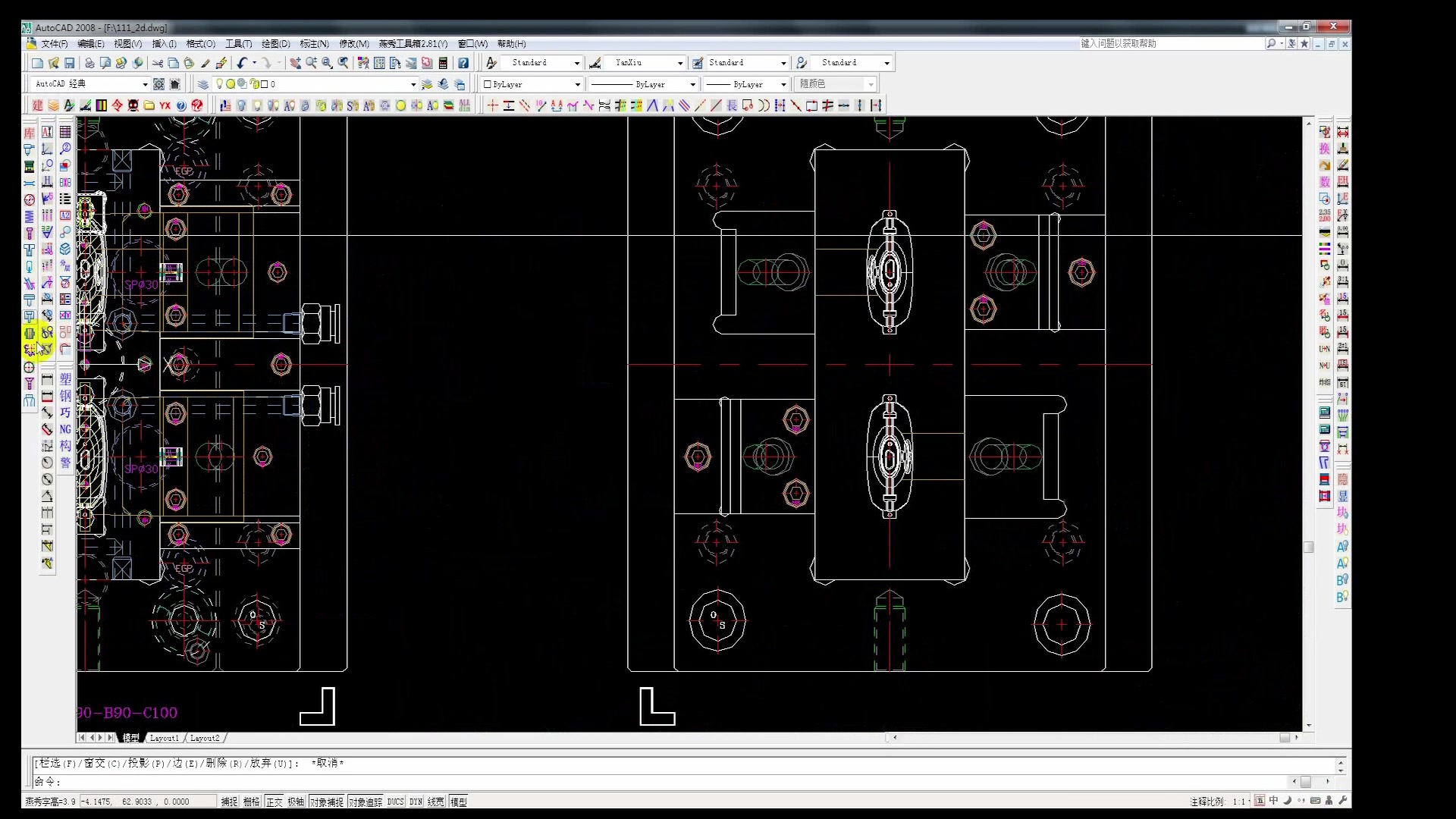This screenshot has height=819, width=1456.
Task: Open the QuickCalc calculator icon
Action: 443,63
